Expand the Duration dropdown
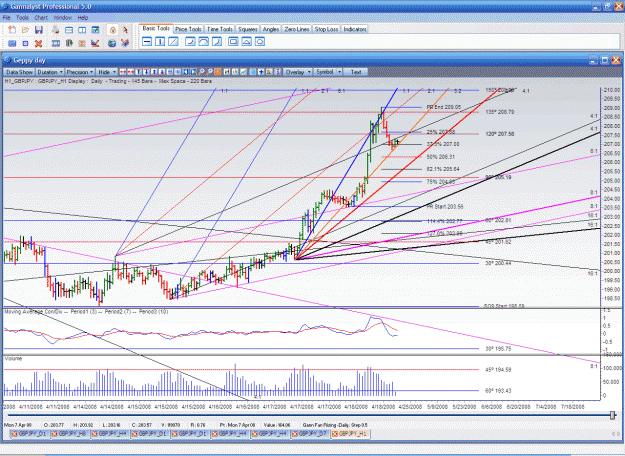 tap(50, 72)
